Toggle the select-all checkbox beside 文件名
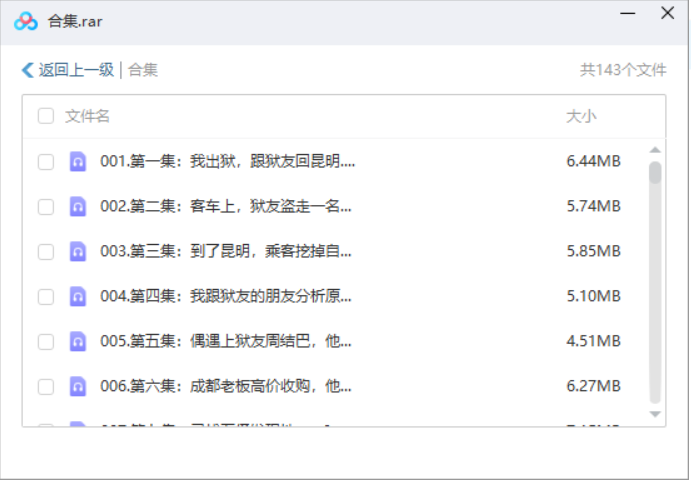Image resolution: width=691 pixels, height=483 pixels. [46, 116]
